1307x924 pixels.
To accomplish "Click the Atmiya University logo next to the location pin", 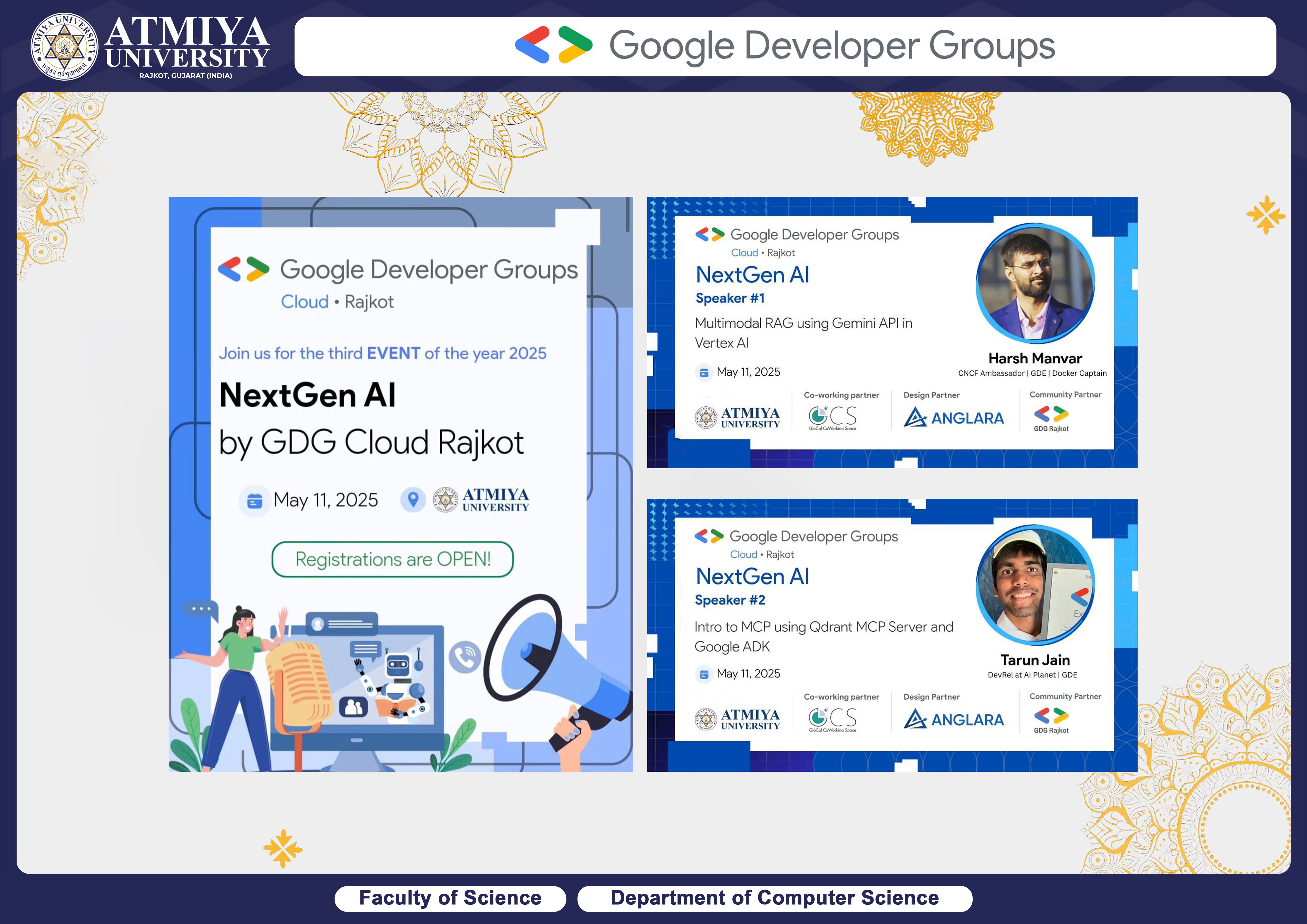I will click(x=481, y=500).
